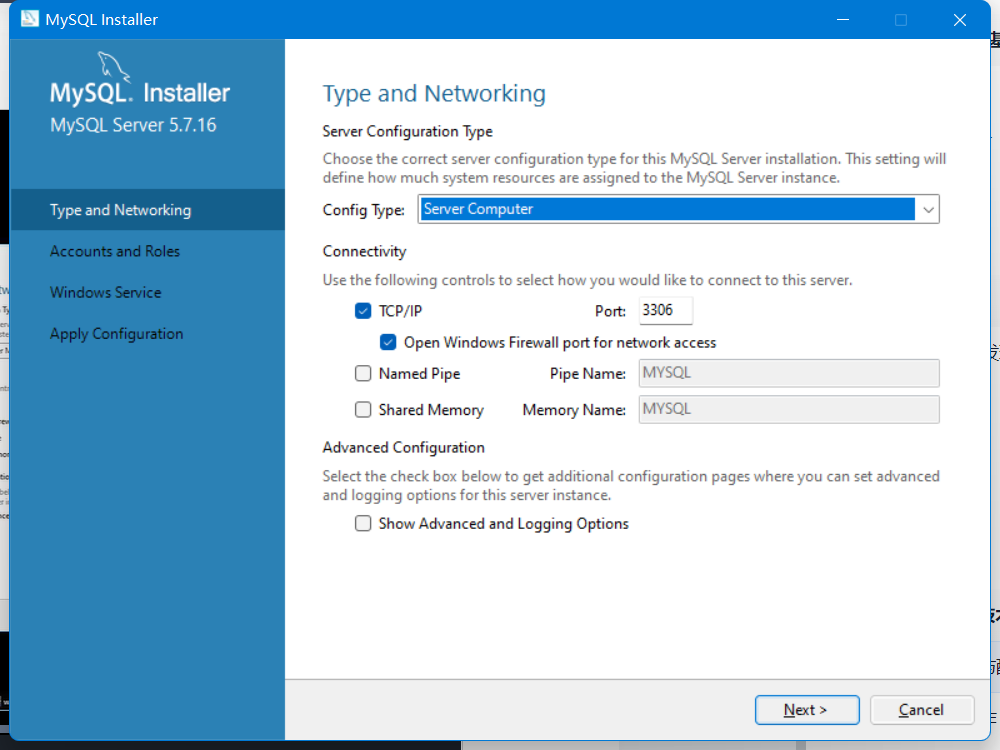This screenshot has width=1000, height=750.
Task: Click the Cancel button
Action: pos(922,710)
